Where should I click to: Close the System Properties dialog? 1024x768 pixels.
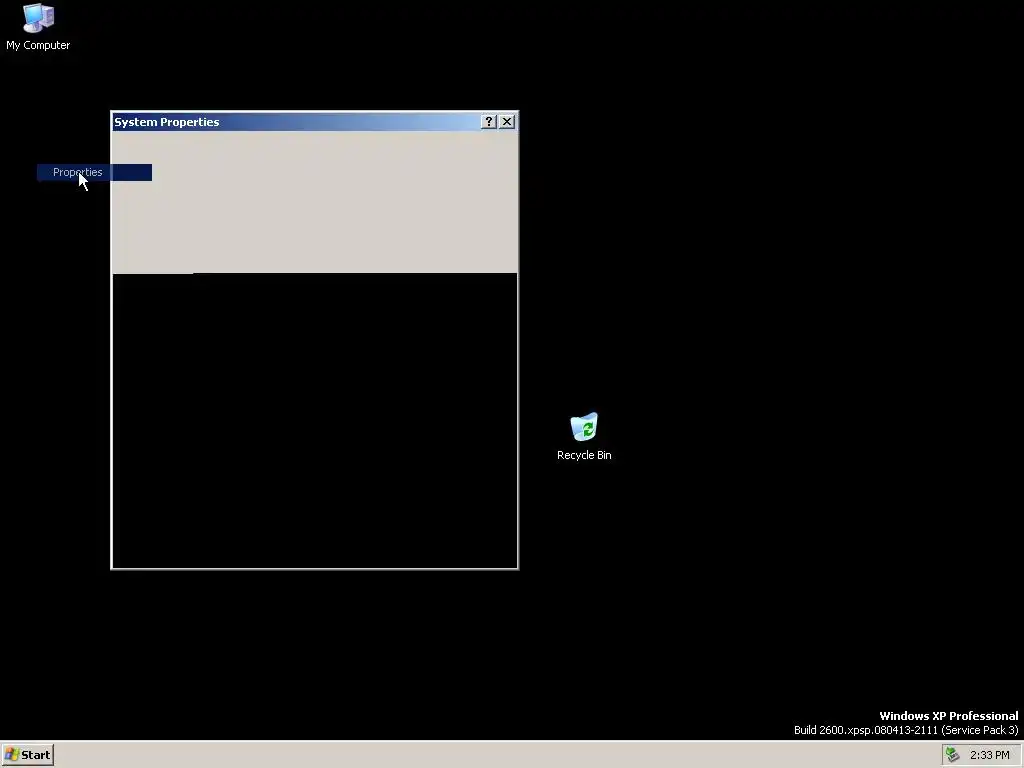pyautogui.click(x=507, y=121)
